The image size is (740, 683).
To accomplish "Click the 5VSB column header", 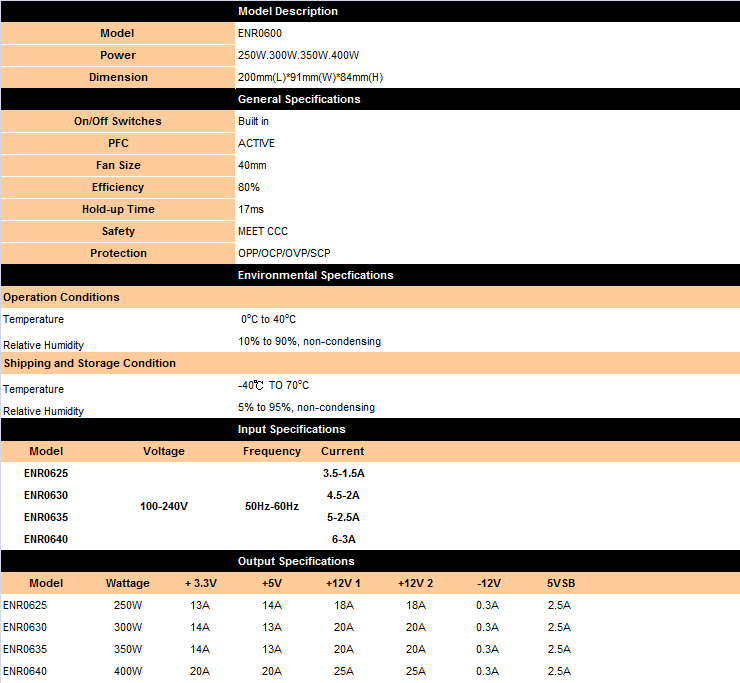I will (x=560, y=583).
